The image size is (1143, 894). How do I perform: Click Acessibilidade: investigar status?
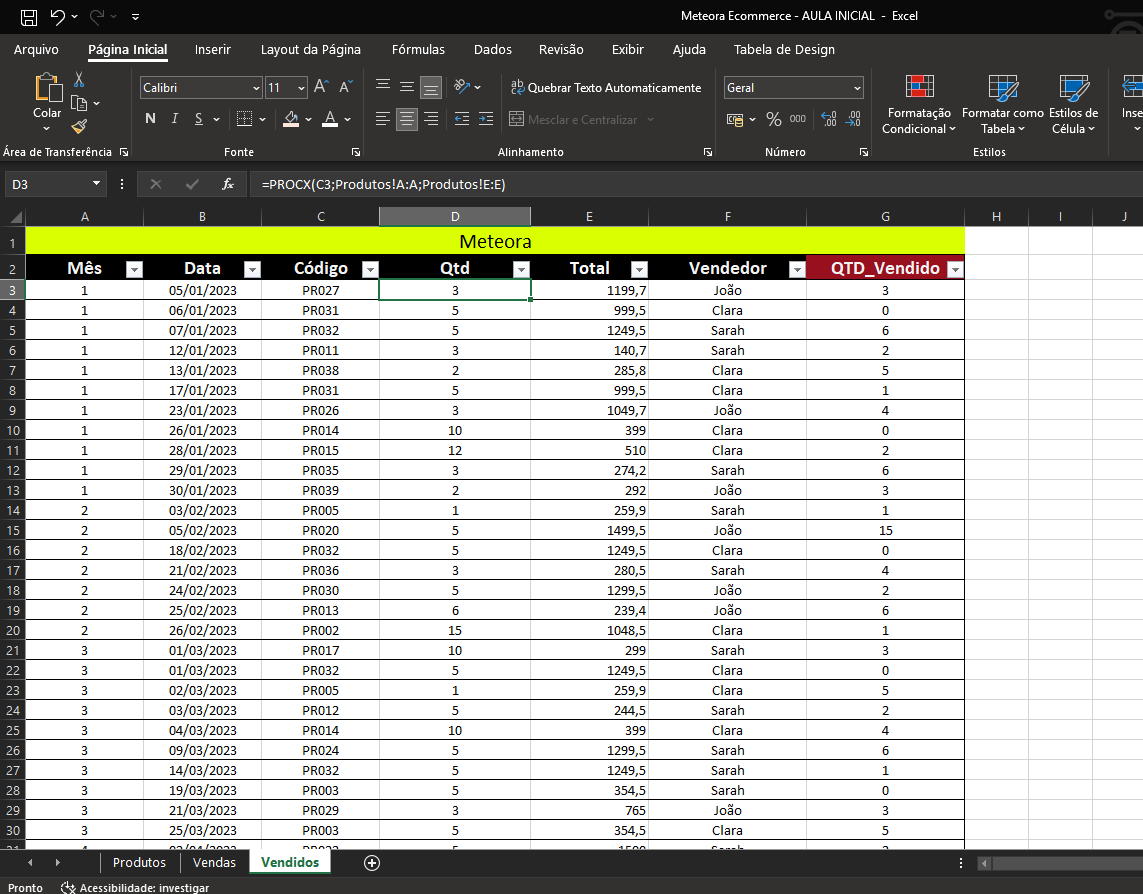point(136,887)
